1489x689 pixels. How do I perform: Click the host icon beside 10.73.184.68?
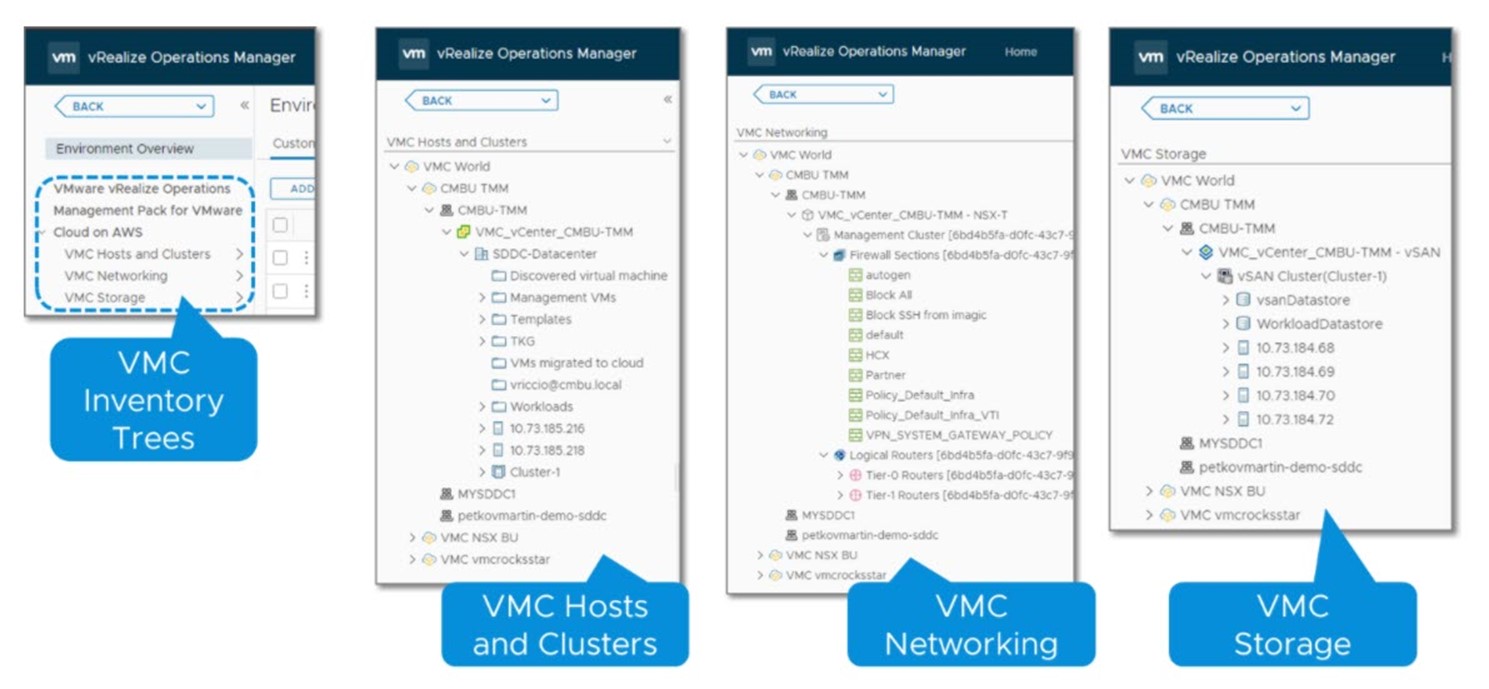(1244, 348)
